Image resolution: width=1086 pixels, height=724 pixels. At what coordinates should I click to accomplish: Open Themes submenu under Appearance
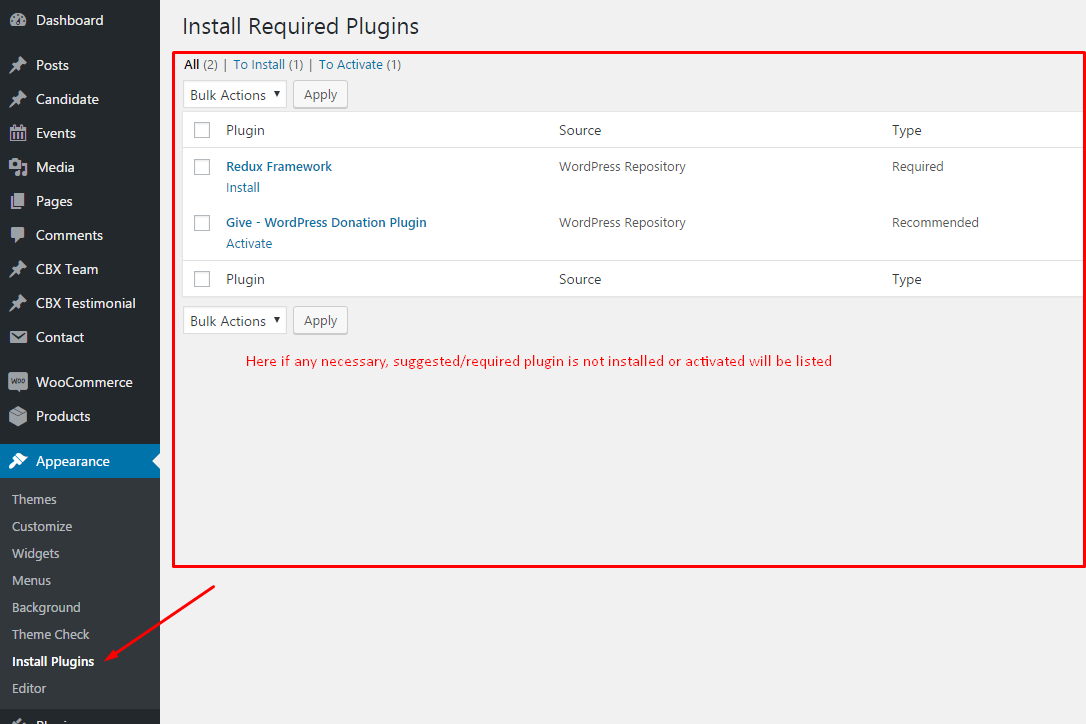pyautogui.click(x=34, y=500)
